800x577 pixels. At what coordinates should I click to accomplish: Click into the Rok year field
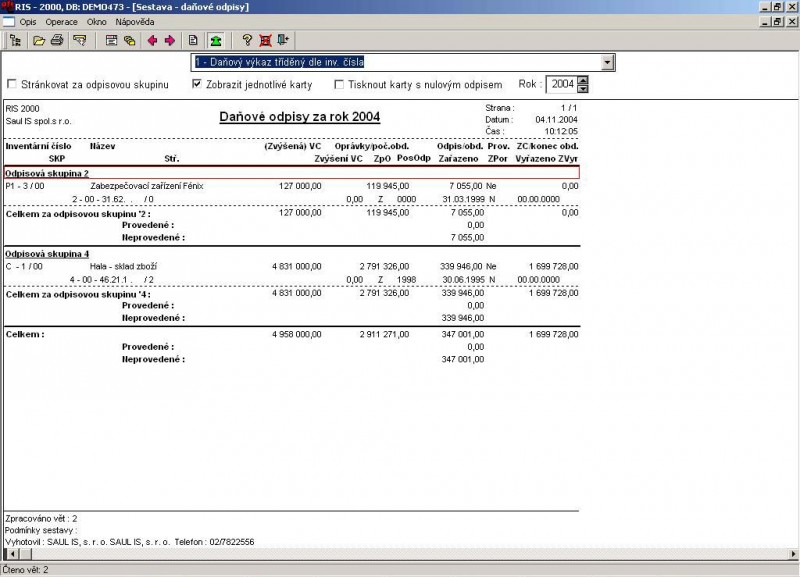click(561, 85)
